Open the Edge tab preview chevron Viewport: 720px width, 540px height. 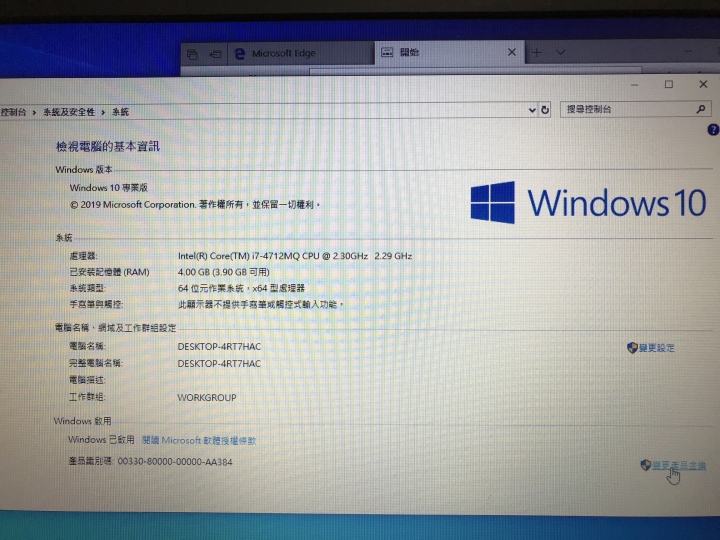[x=560, y=52]
